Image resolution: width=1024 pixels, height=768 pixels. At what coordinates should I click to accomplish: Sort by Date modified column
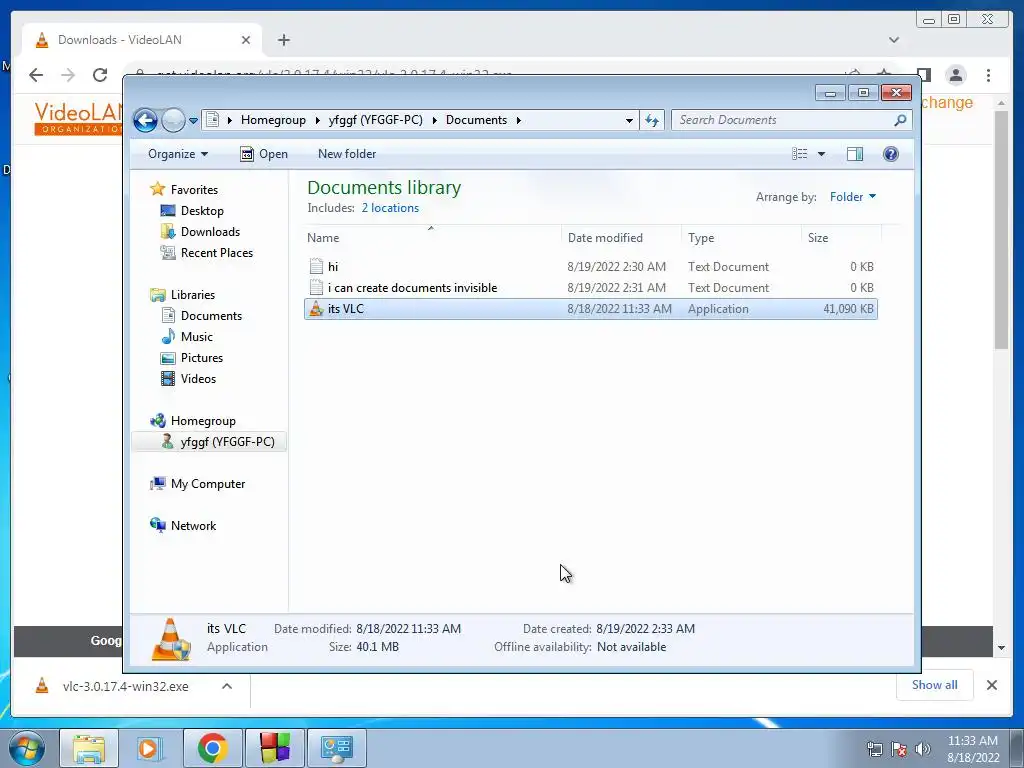(x=620, y=238)
